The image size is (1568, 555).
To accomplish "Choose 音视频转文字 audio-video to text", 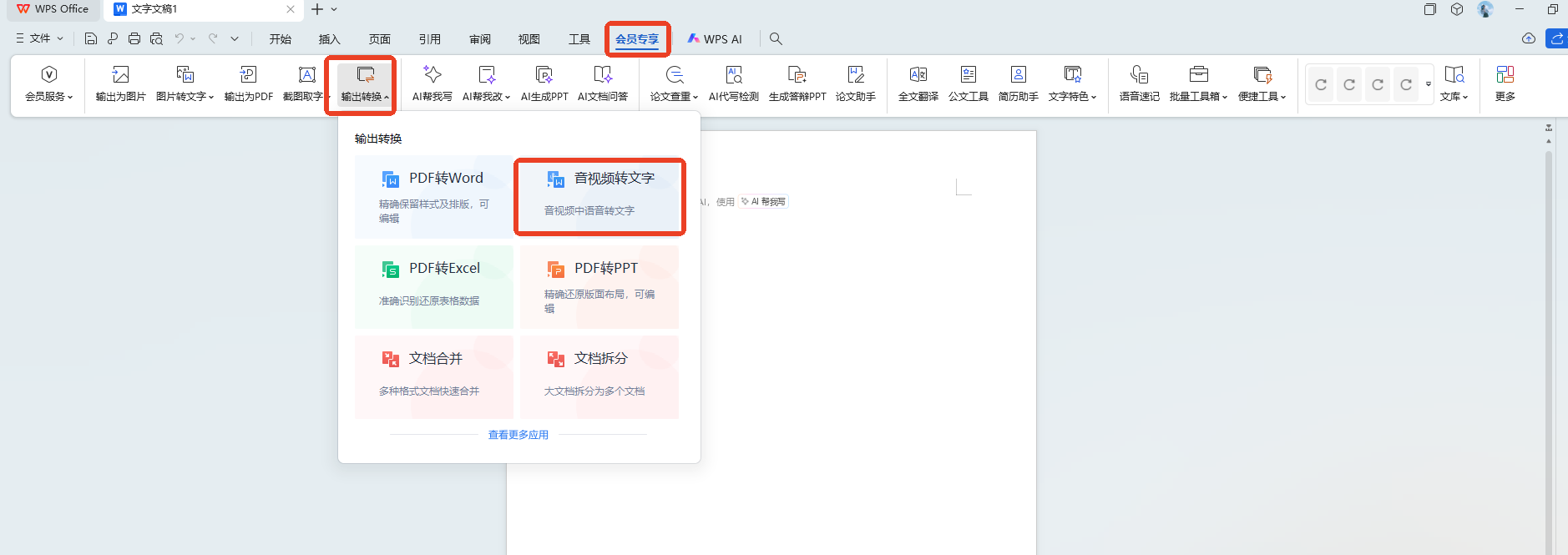I will point(599,197).
